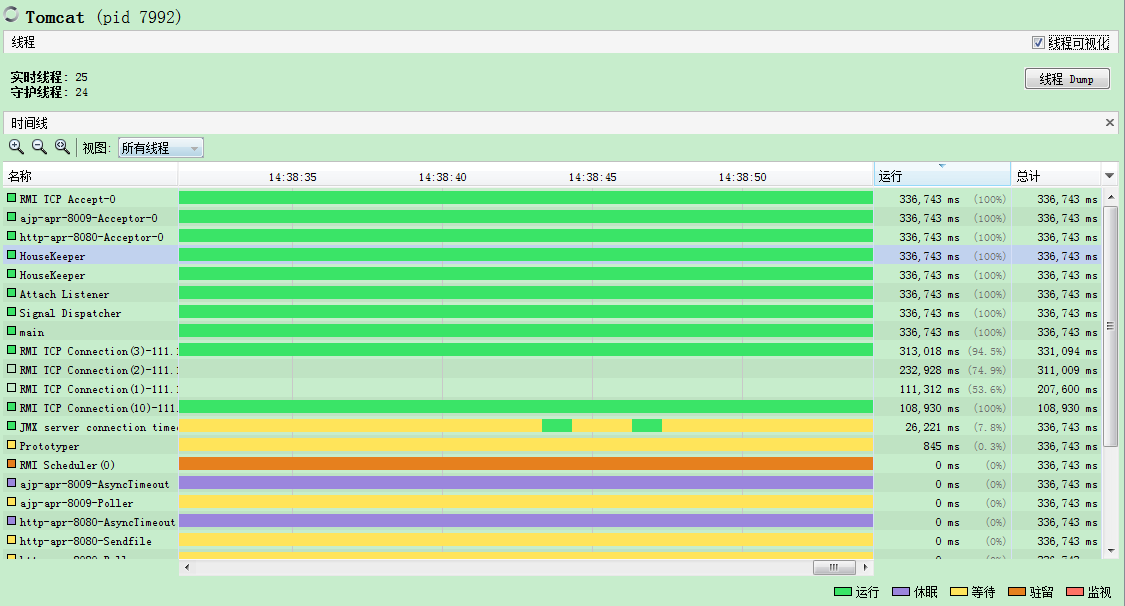Click the 311,009 ms total value
This screenshot has width=1125, height=606.
pos(1067,370)
